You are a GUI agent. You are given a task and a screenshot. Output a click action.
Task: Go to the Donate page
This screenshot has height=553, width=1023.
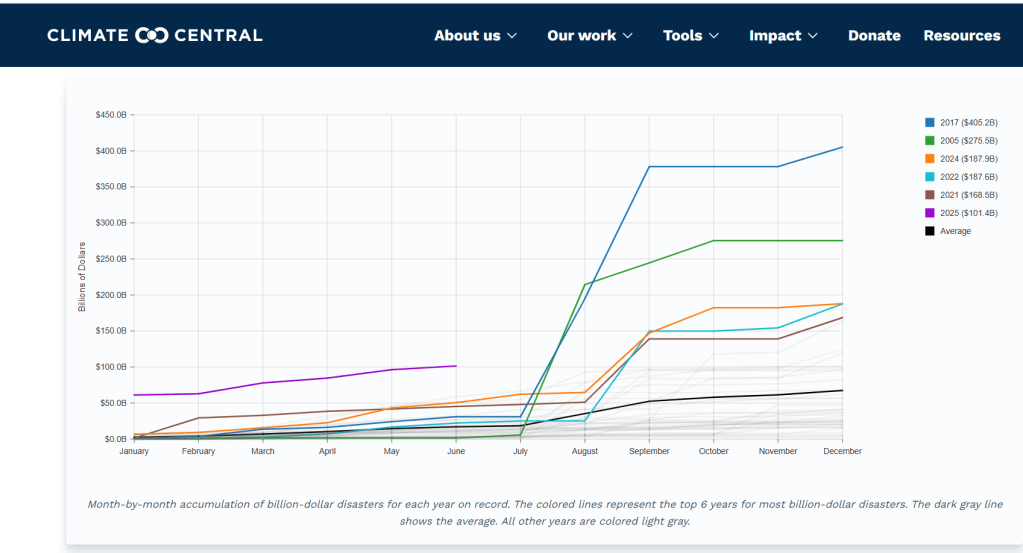click(874, 35)
